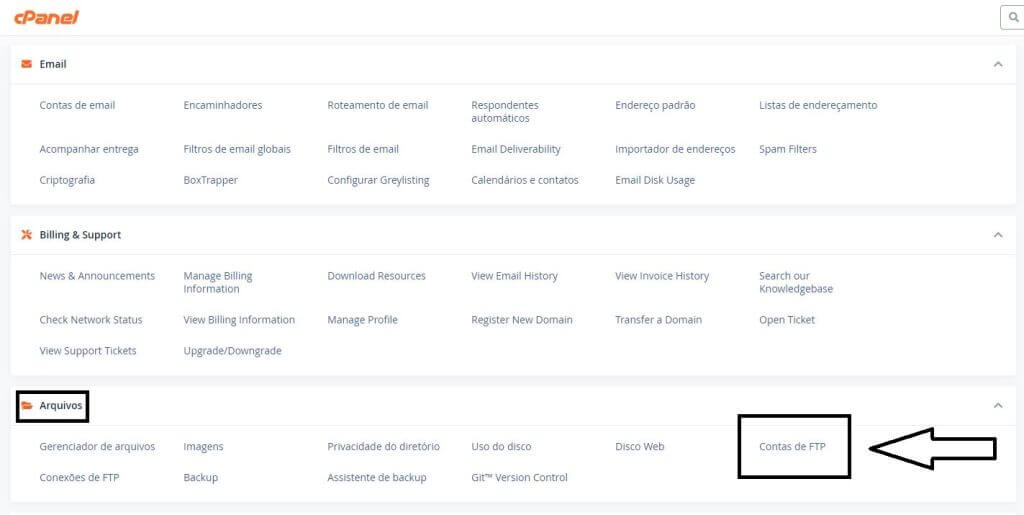Click the Billing & Support section icon
The width and height of the screenshot is (1024, 515).
tap(26, 235)
